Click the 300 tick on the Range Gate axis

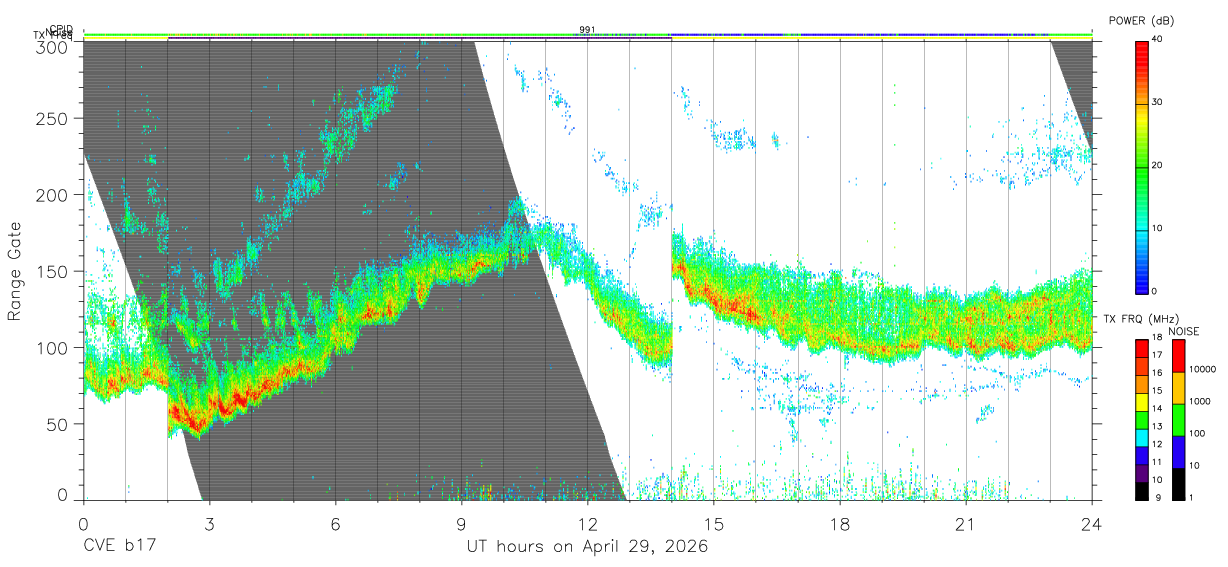(53, 47)
